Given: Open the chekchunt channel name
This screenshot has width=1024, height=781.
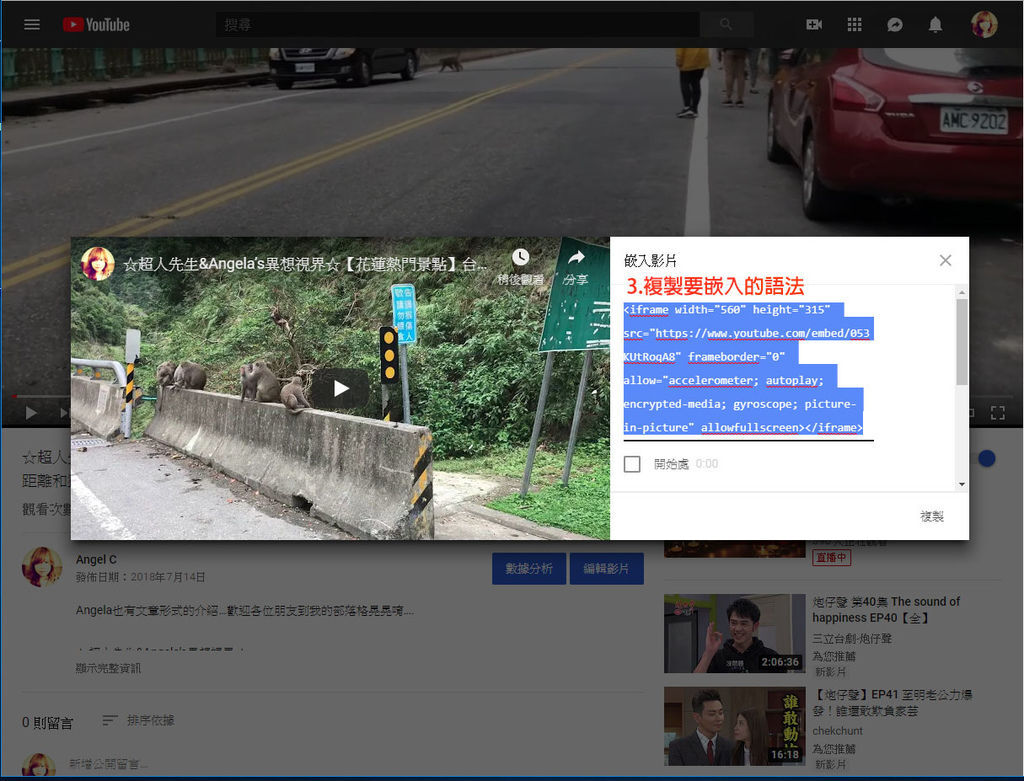Looking at the screenshot, I should pos(837,731).
